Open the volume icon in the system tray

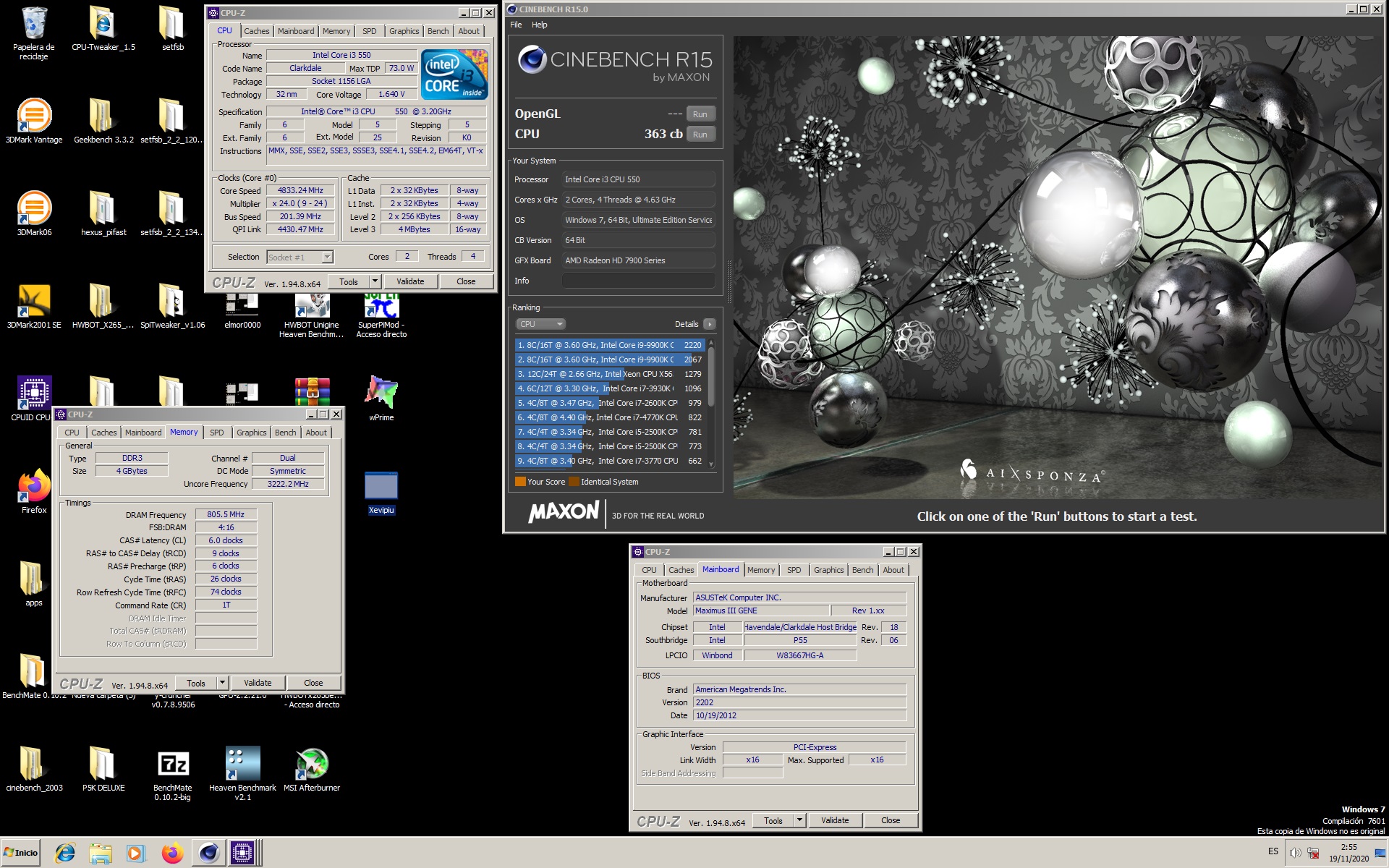tap(1295, 853)
